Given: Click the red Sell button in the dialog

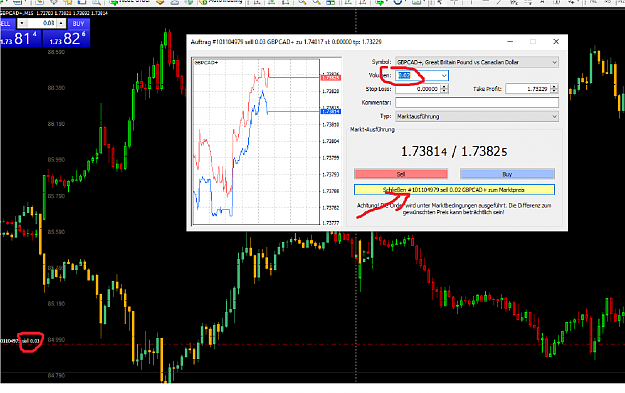Looking at the screenshot, I should click(401, 174).
